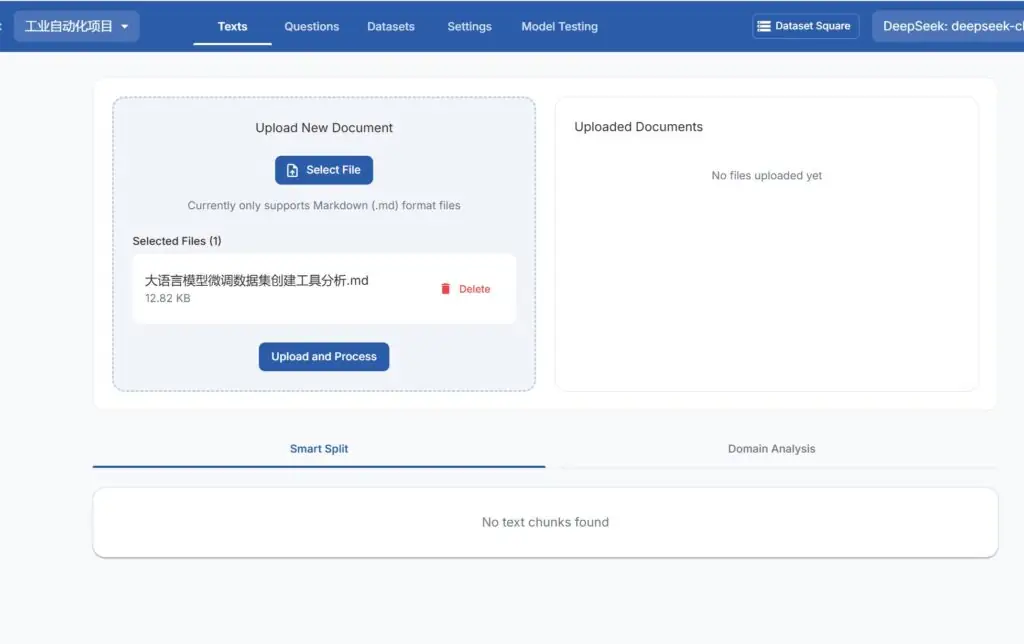1024x644 pixels.
Task: Go to the Datasets tab
Action: (x=390, y=26)
